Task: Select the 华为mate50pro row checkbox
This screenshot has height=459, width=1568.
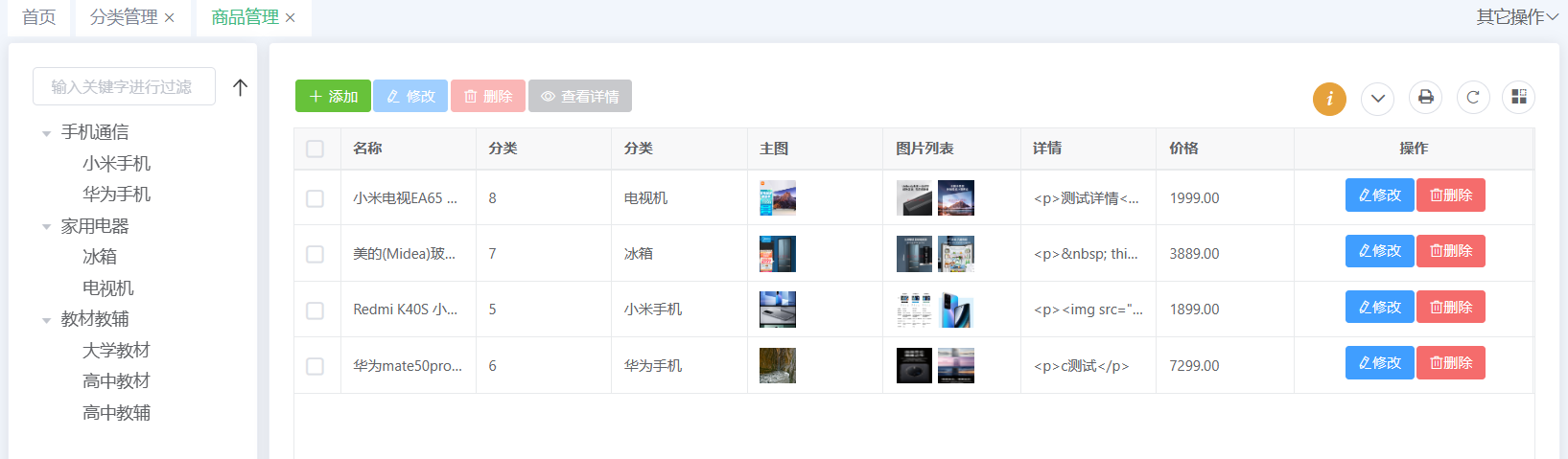Action: coord(315,366)
